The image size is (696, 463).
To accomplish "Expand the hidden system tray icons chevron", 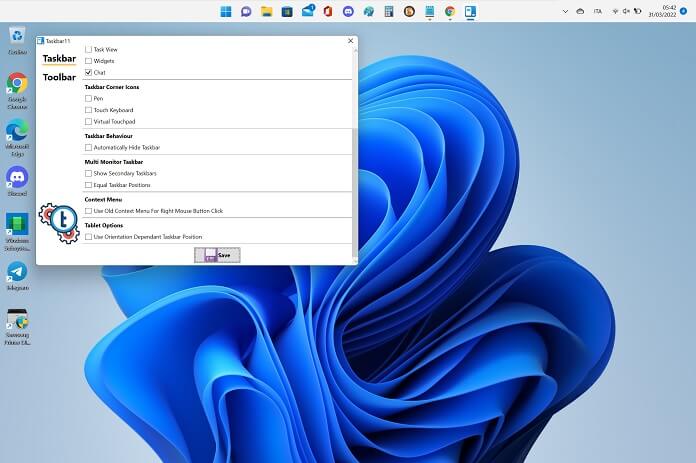I will [563, 11].
